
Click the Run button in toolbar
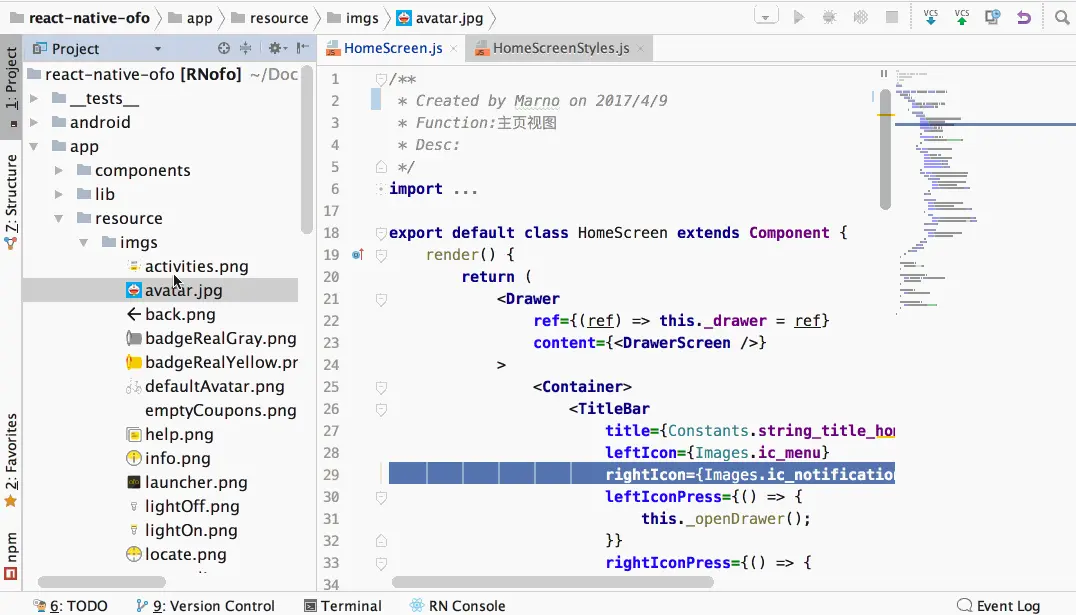pos(798,17)
